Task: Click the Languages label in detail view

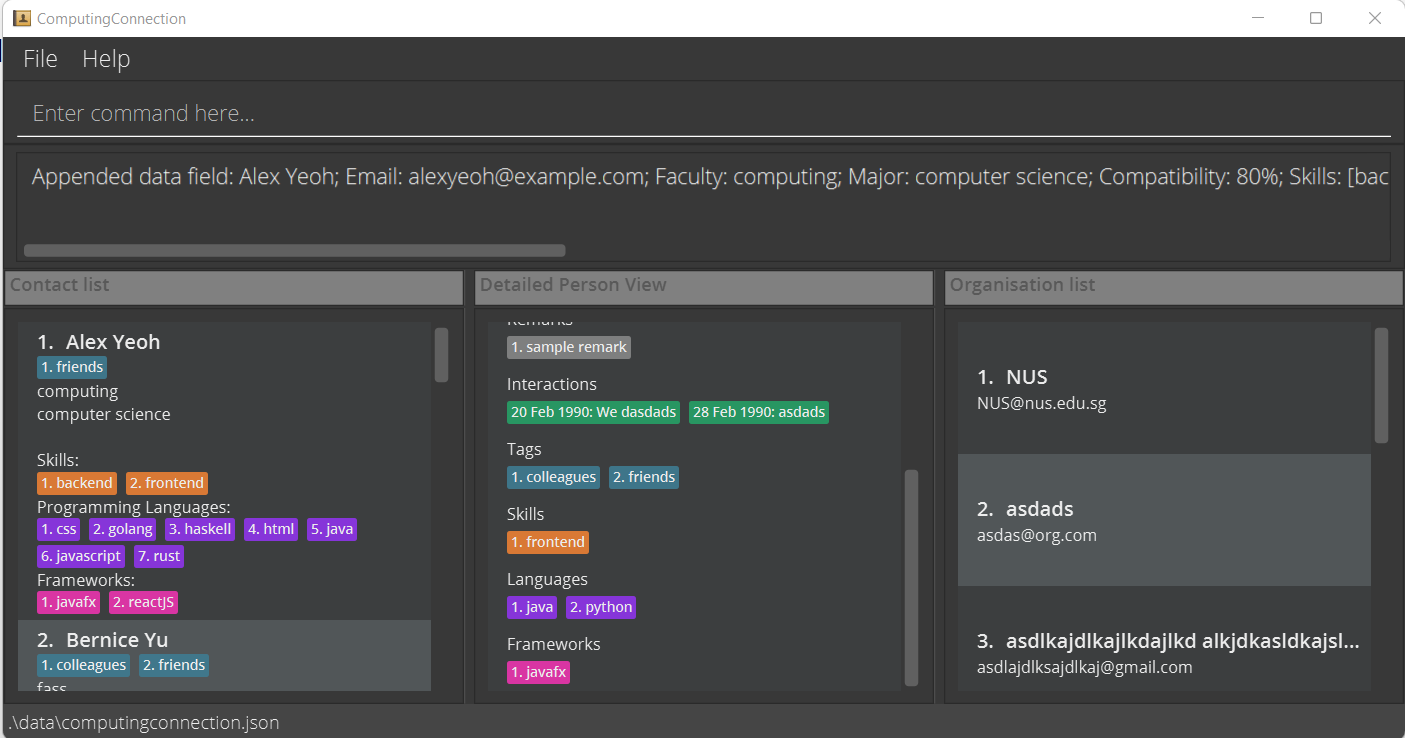Action: point(547,580)
